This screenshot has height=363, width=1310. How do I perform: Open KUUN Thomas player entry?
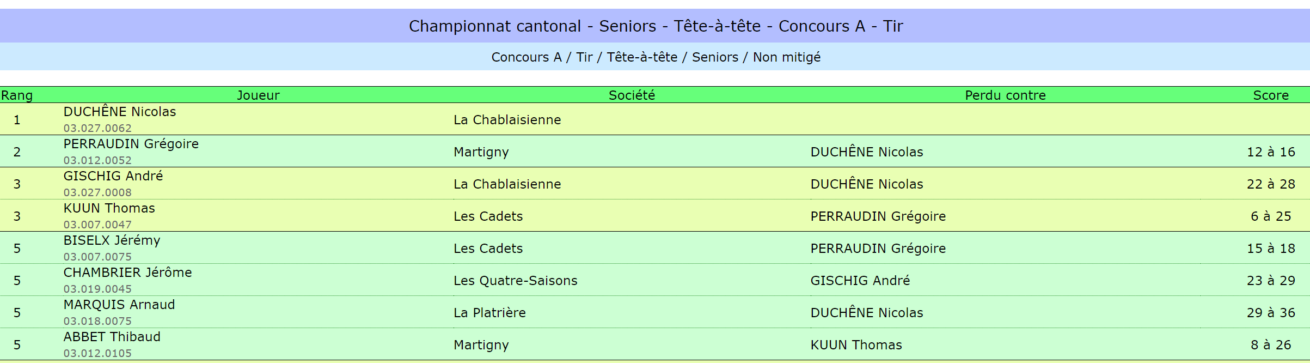click(109, 208)
